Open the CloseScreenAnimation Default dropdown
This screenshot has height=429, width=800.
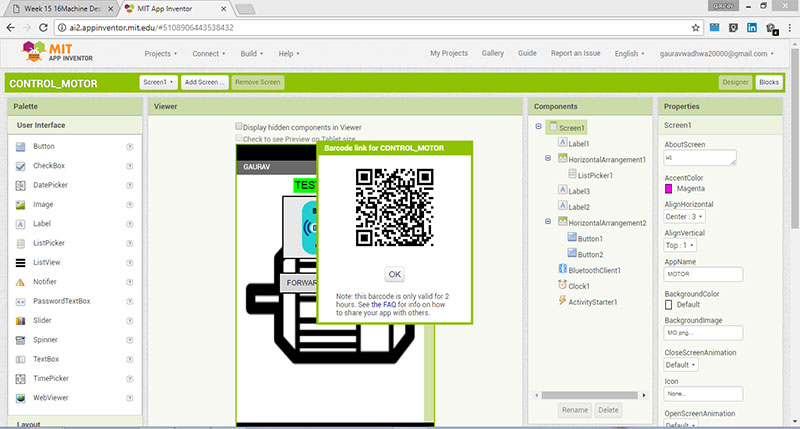(681, 365)
